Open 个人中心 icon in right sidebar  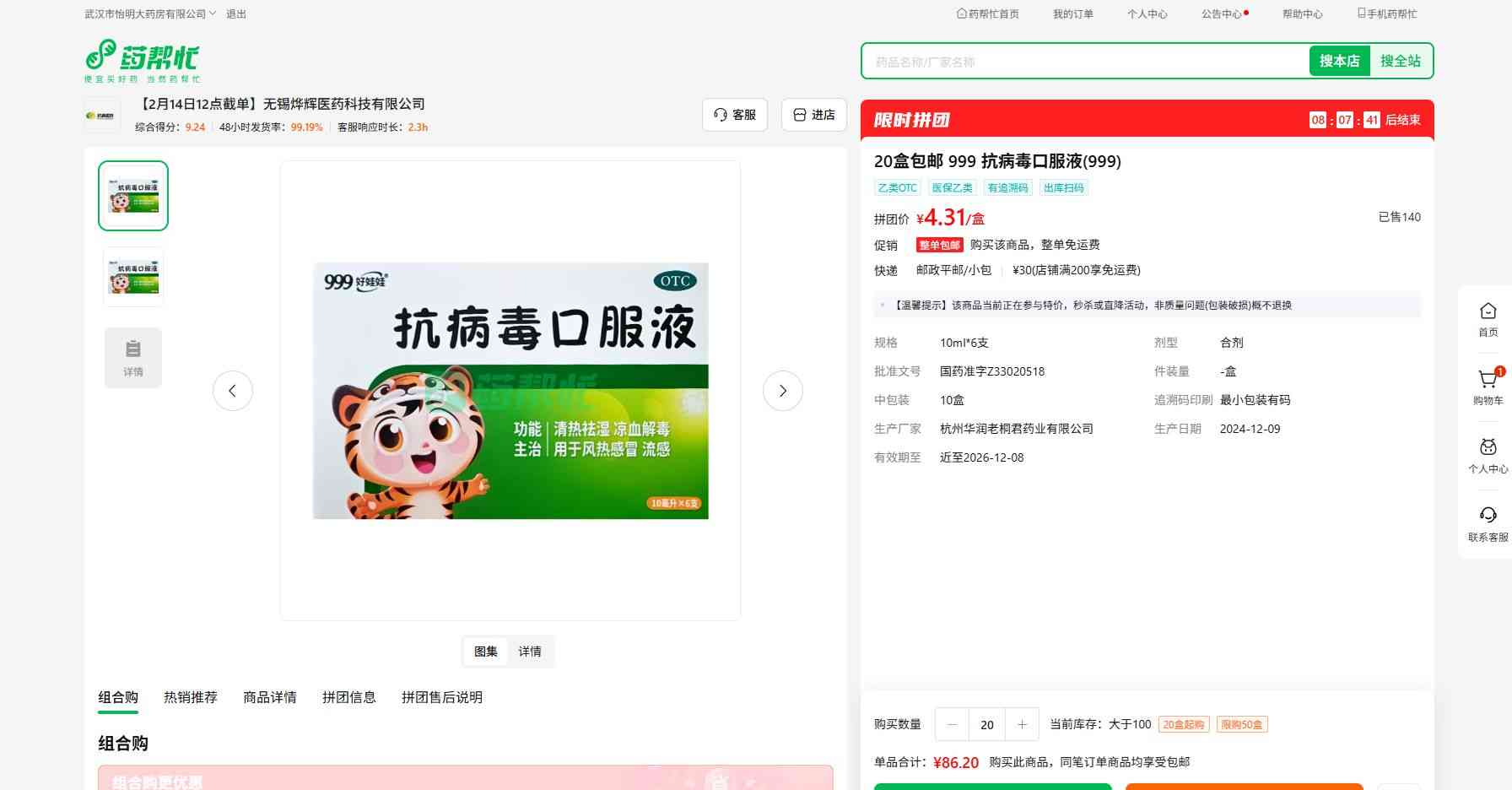click(x=1488, y=455)
